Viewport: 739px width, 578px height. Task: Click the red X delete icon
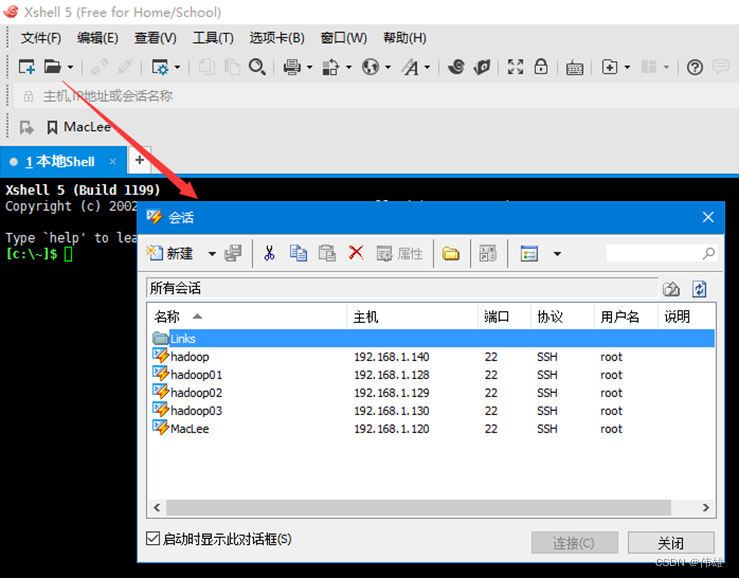click(356, 253)
